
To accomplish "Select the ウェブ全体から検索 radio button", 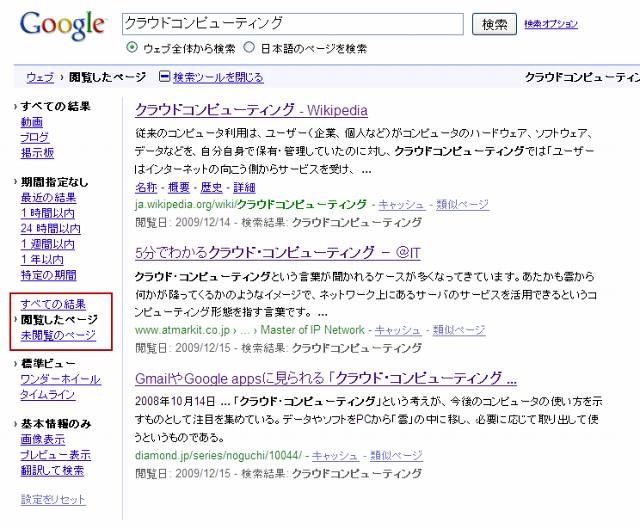I will click(132, 47).
